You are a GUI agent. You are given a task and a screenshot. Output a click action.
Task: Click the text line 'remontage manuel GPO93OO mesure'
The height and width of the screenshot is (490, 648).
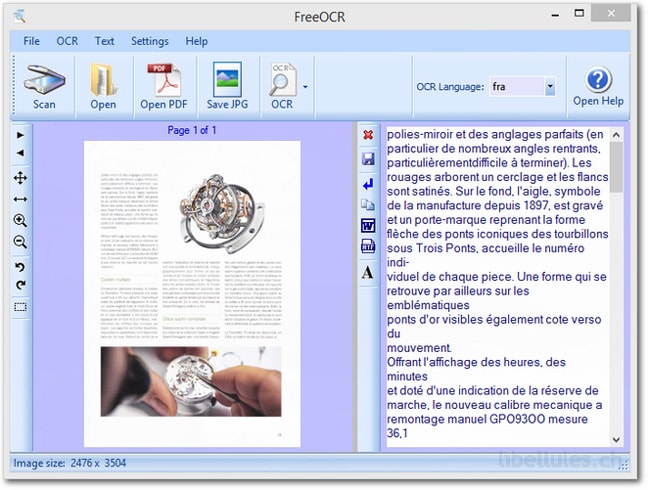[487, 419]
